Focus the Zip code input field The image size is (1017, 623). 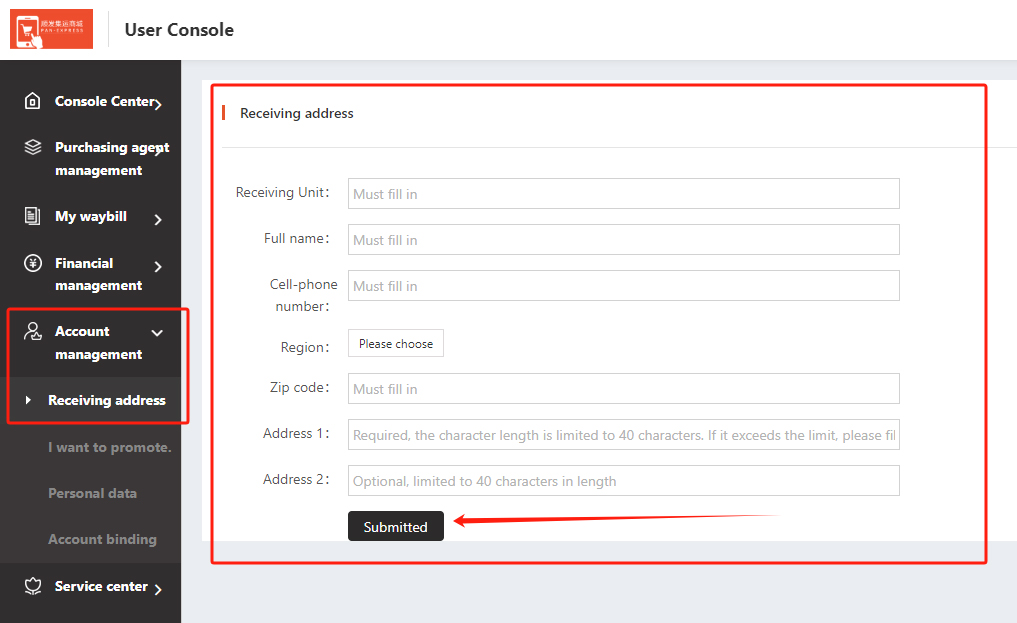[x=623, y=388]
